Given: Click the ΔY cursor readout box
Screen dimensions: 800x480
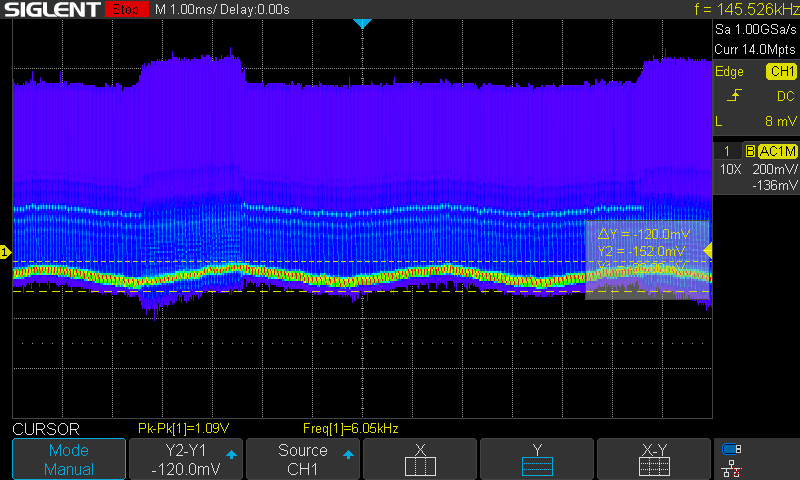Looking at the screenshot, I should click(x=646, y=258).
